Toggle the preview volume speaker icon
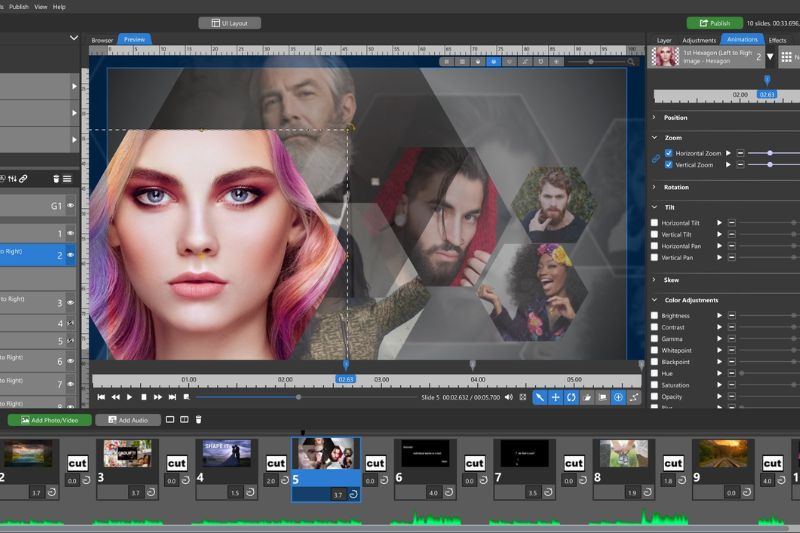The width and height of the screenshot is (800, 533). tap(509, 397)
